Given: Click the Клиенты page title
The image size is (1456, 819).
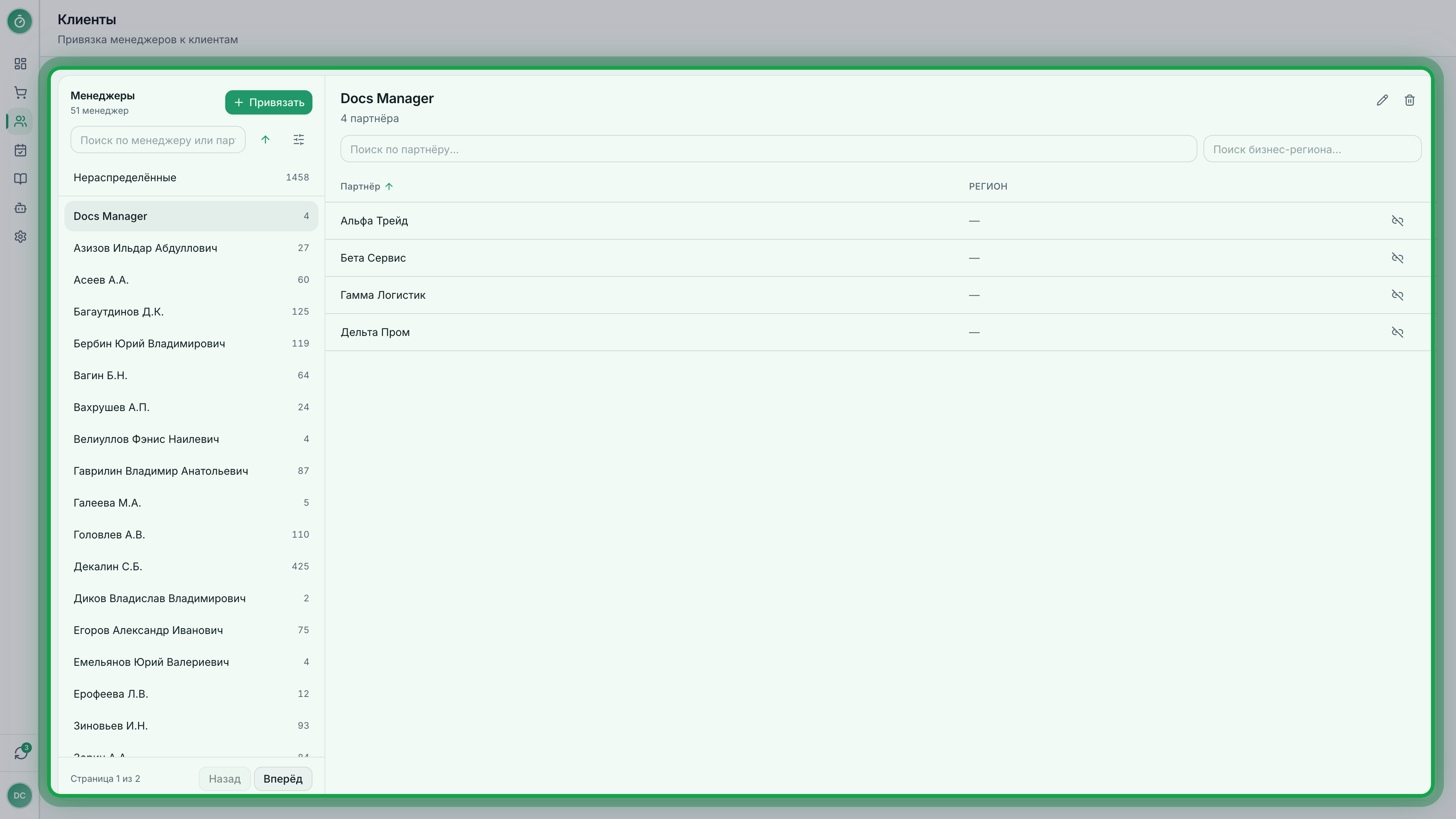Looking at the screenshot, I should click(x=87, y=19).
